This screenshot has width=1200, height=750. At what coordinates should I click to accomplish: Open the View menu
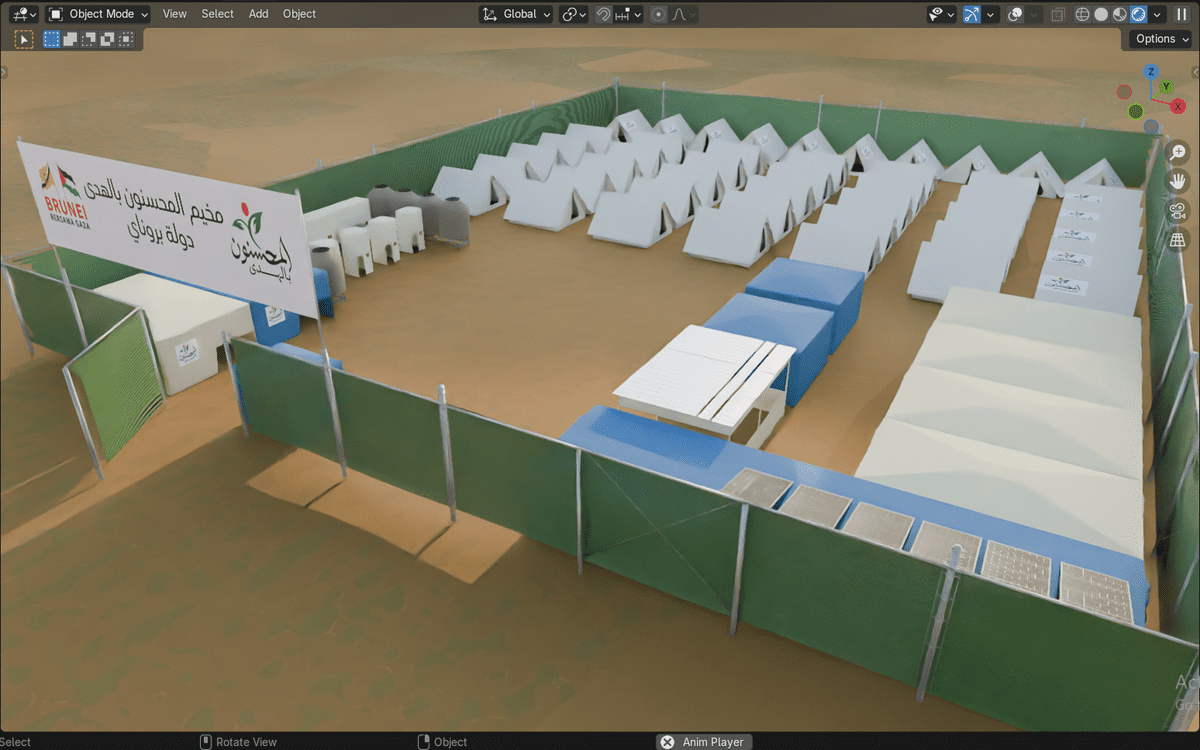[174, 14]
